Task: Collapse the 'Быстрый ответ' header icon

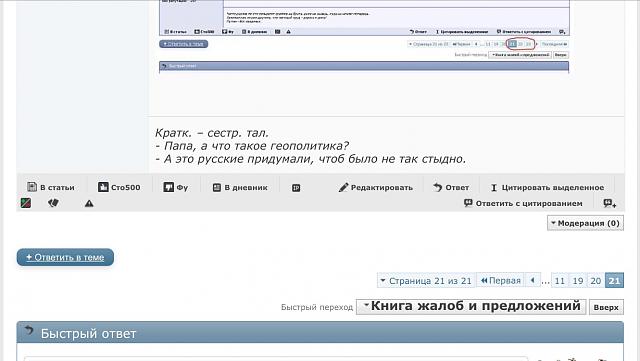Action: (28, 330)
